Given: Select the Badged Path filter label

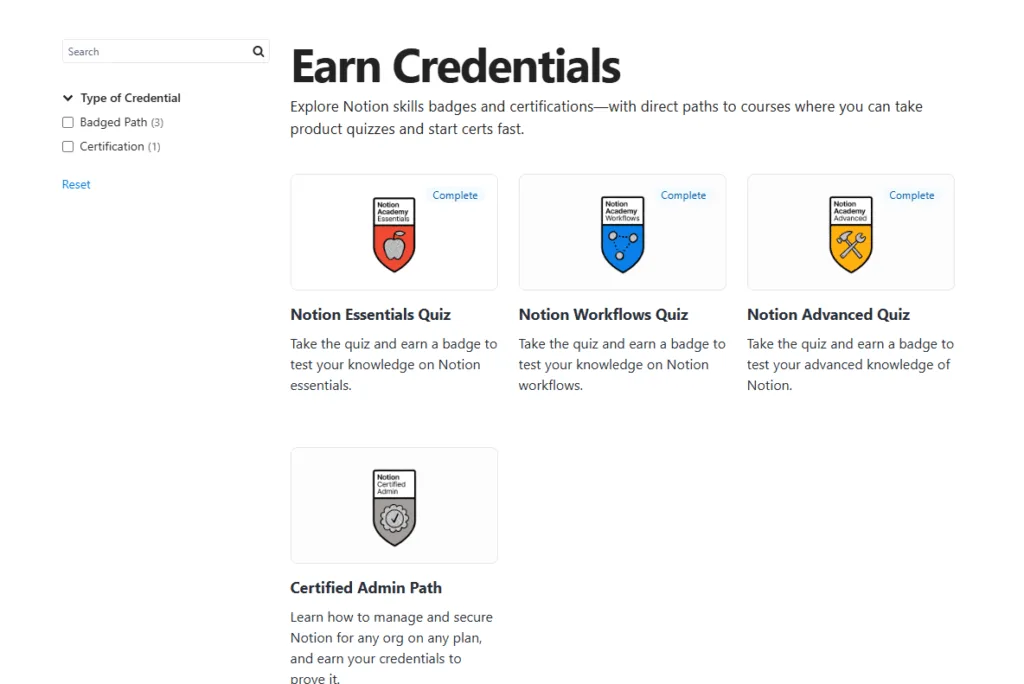Looking at the screenshot, I should (x=113, y=123).
